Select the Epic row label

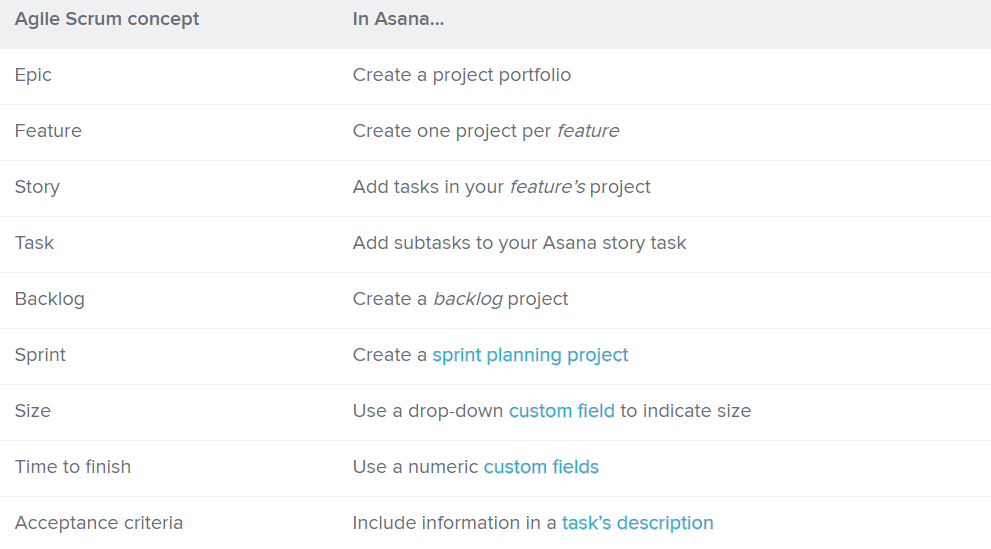(x=33, y=75)
